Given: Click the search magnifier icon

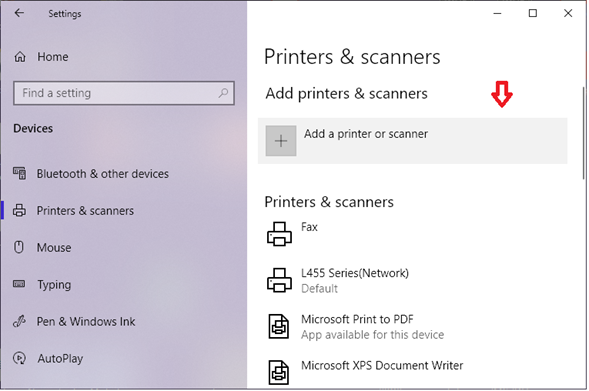Looking at the screenshot, I should (224, 93).
